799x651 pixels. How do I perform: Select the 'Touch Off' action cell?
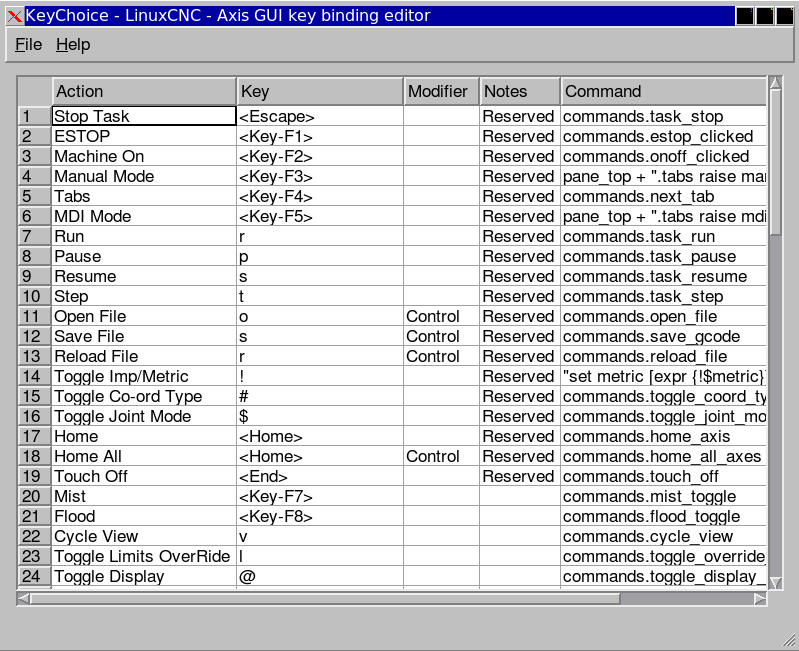click(x=144, y=476)
